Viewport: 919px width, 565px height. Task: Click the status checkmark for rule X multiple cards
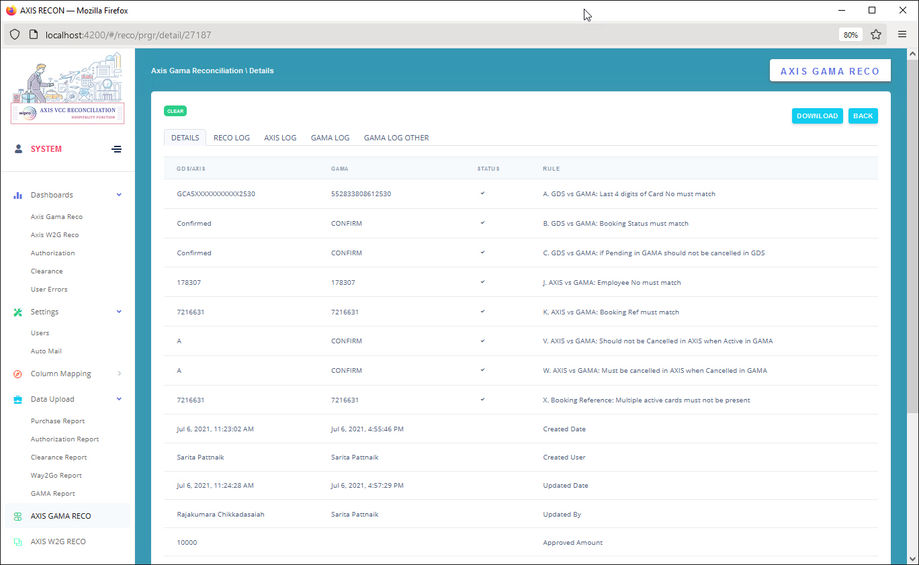[x=482, y=400]
